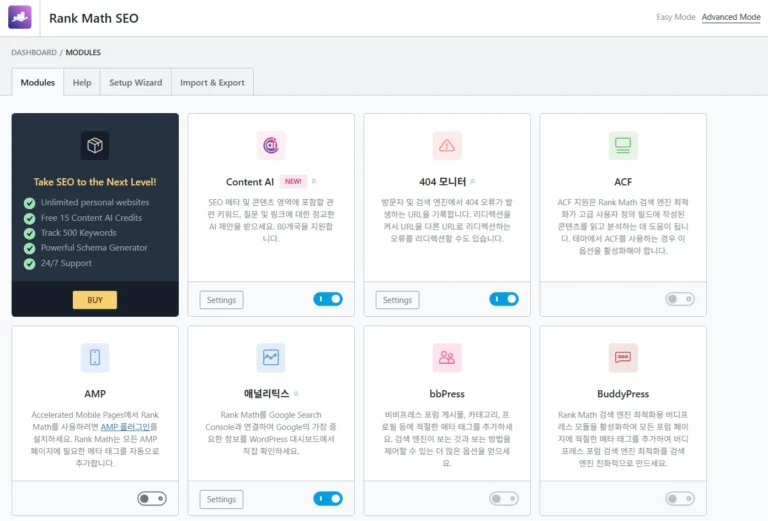Click the yellow BUY button

click(x=95, y=300)
